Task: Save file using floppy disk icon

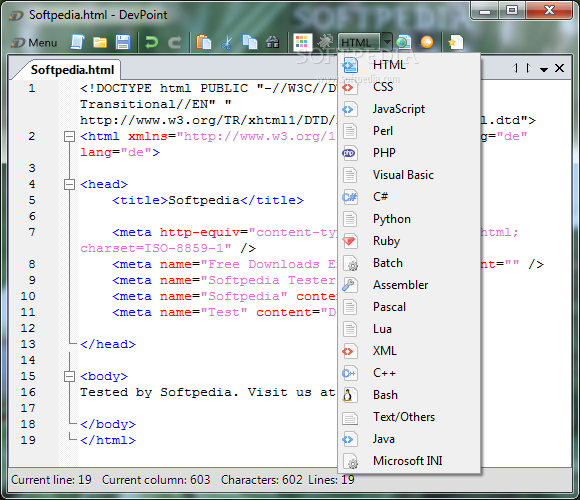Action: click(x=122, y=42)
